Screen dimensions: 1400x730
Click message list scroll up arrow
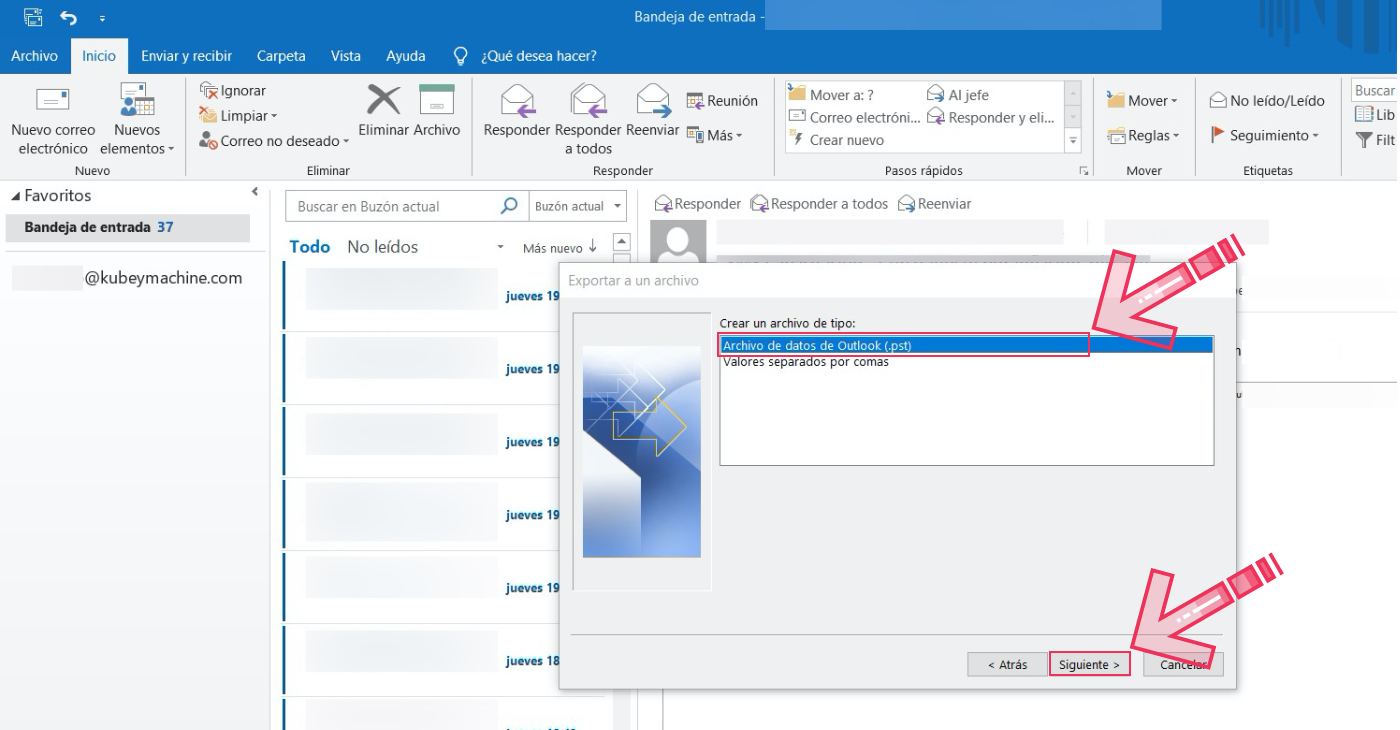(x=621, y=242)
